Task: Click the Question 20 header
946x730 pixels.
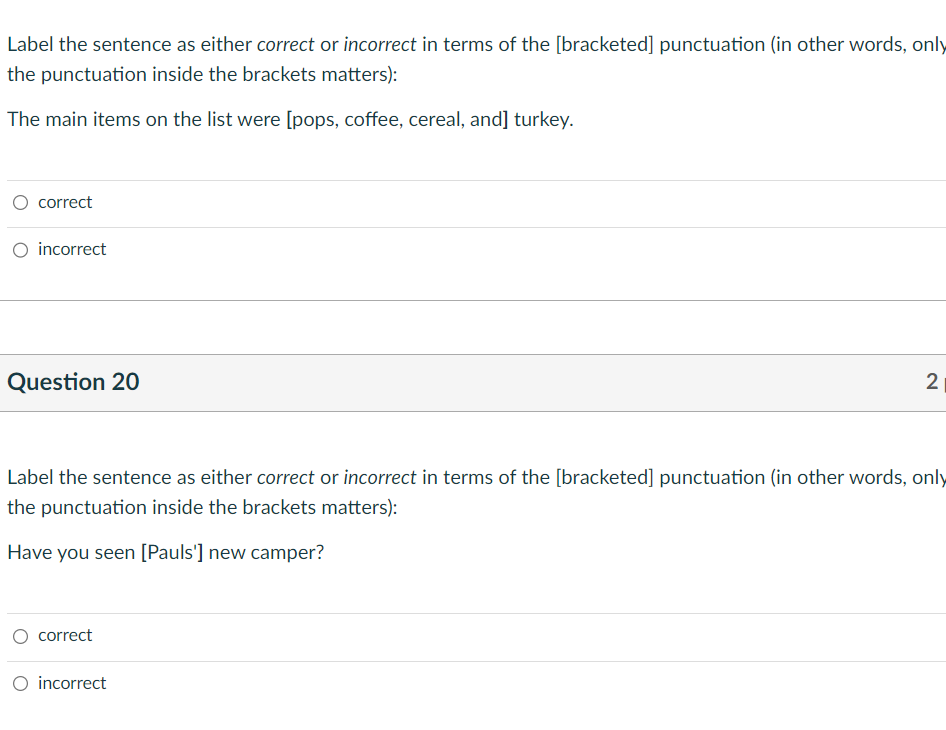Action: coord(72,382)
